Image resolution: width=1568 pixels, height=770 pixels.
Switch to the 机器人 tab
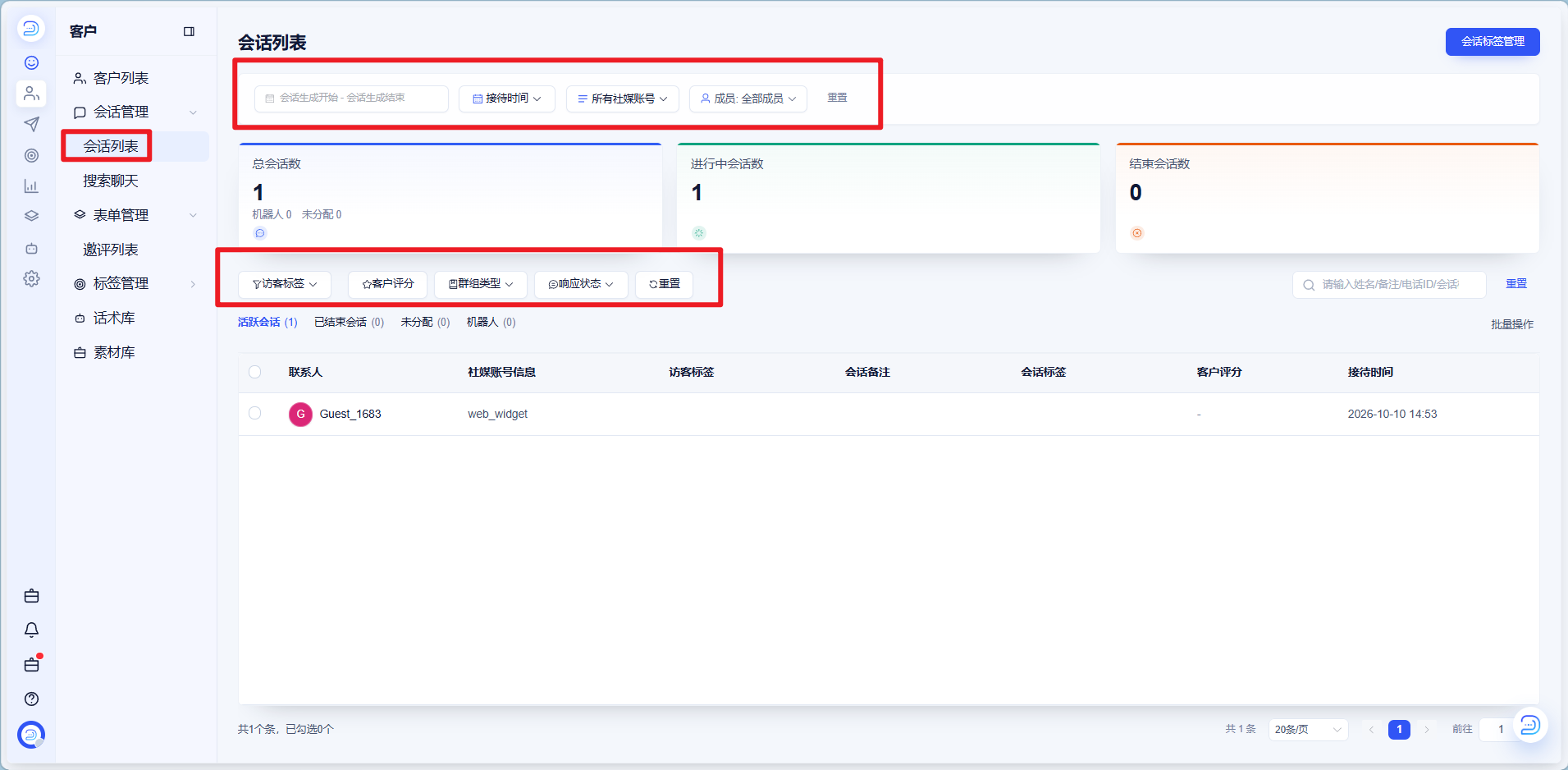[x=491, y=322]
